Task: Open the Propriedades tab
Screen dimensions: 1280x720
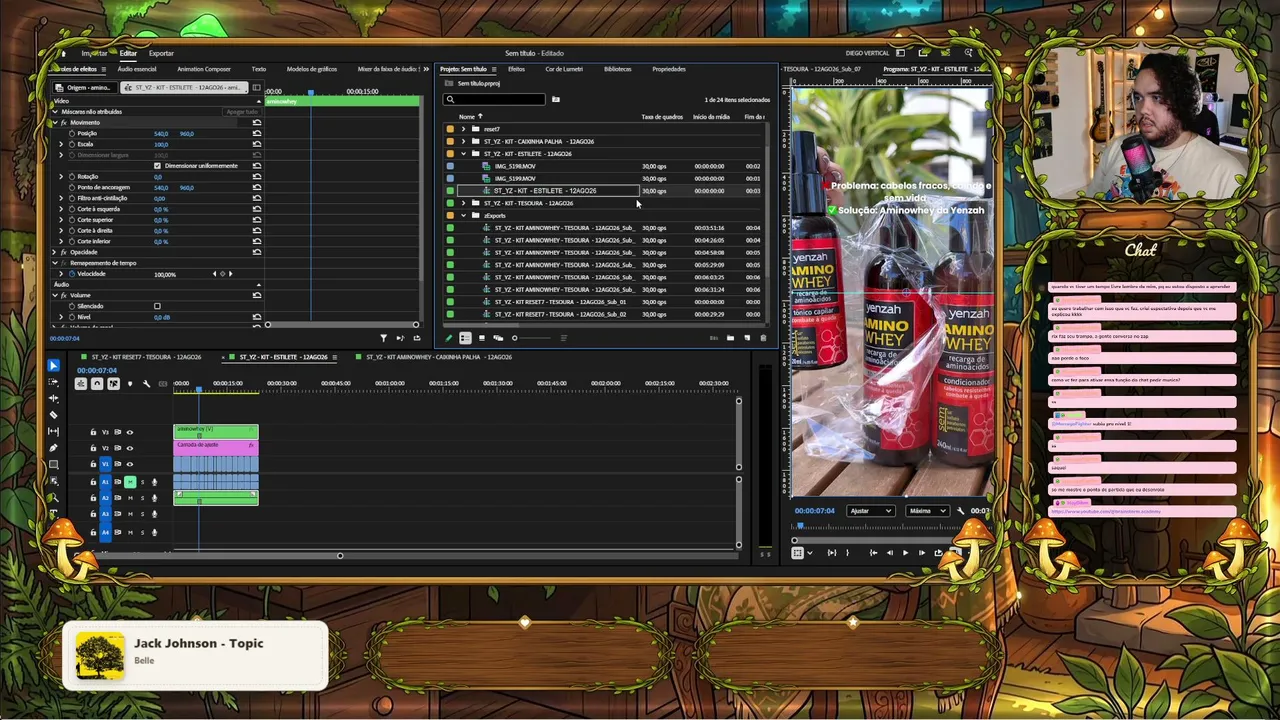Action: (x=669, y=69)
